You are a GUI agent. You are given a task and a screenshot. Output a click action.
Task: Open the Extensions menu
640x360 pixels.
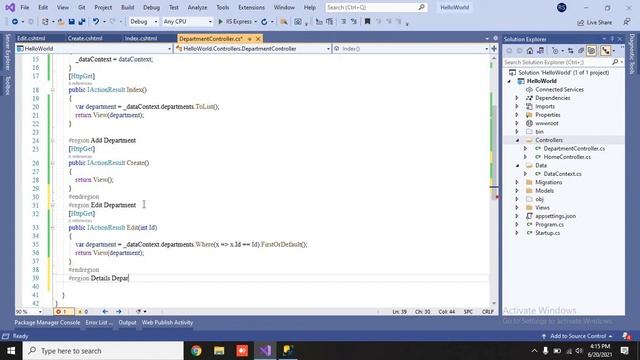click(x=251, y=7)
